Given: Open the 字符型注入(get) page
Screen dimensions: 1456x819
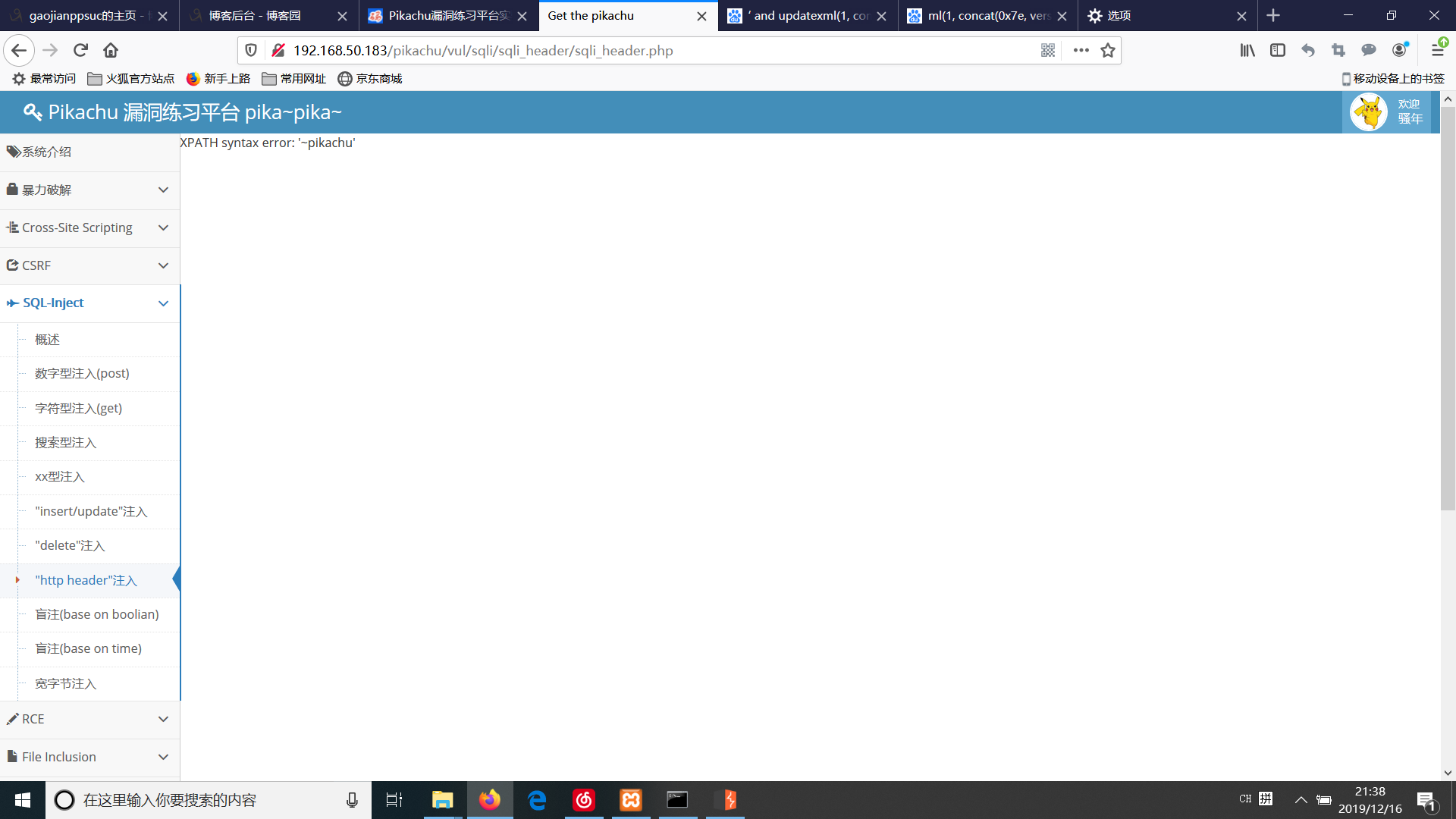Looking at the screenshot, I should [78, 408].
